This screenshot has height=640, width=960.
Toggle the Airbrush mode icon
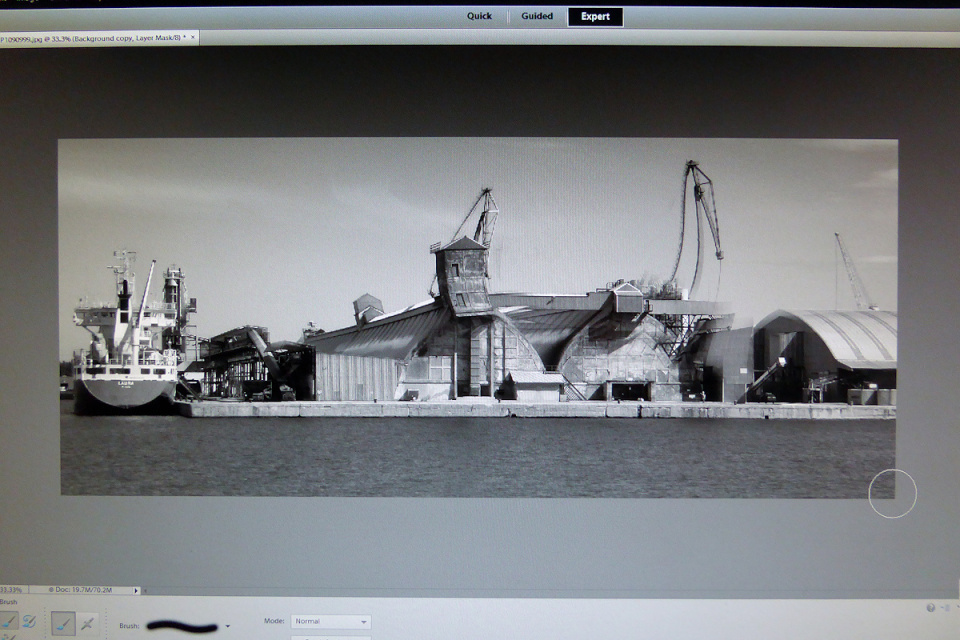tap(88, 623)
